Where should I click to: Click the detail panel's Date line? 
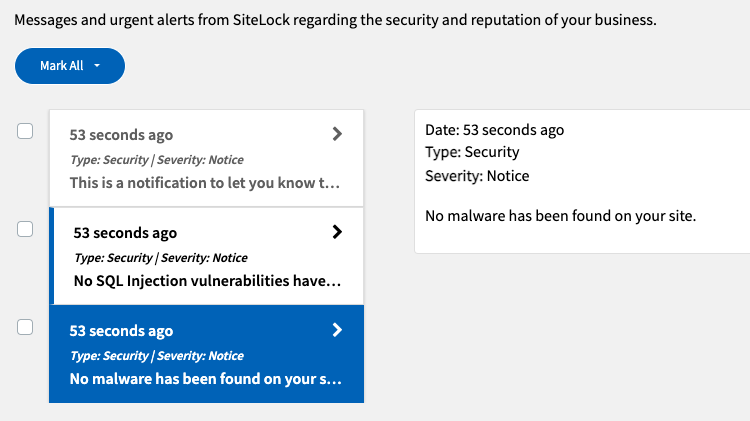[495, 130]
